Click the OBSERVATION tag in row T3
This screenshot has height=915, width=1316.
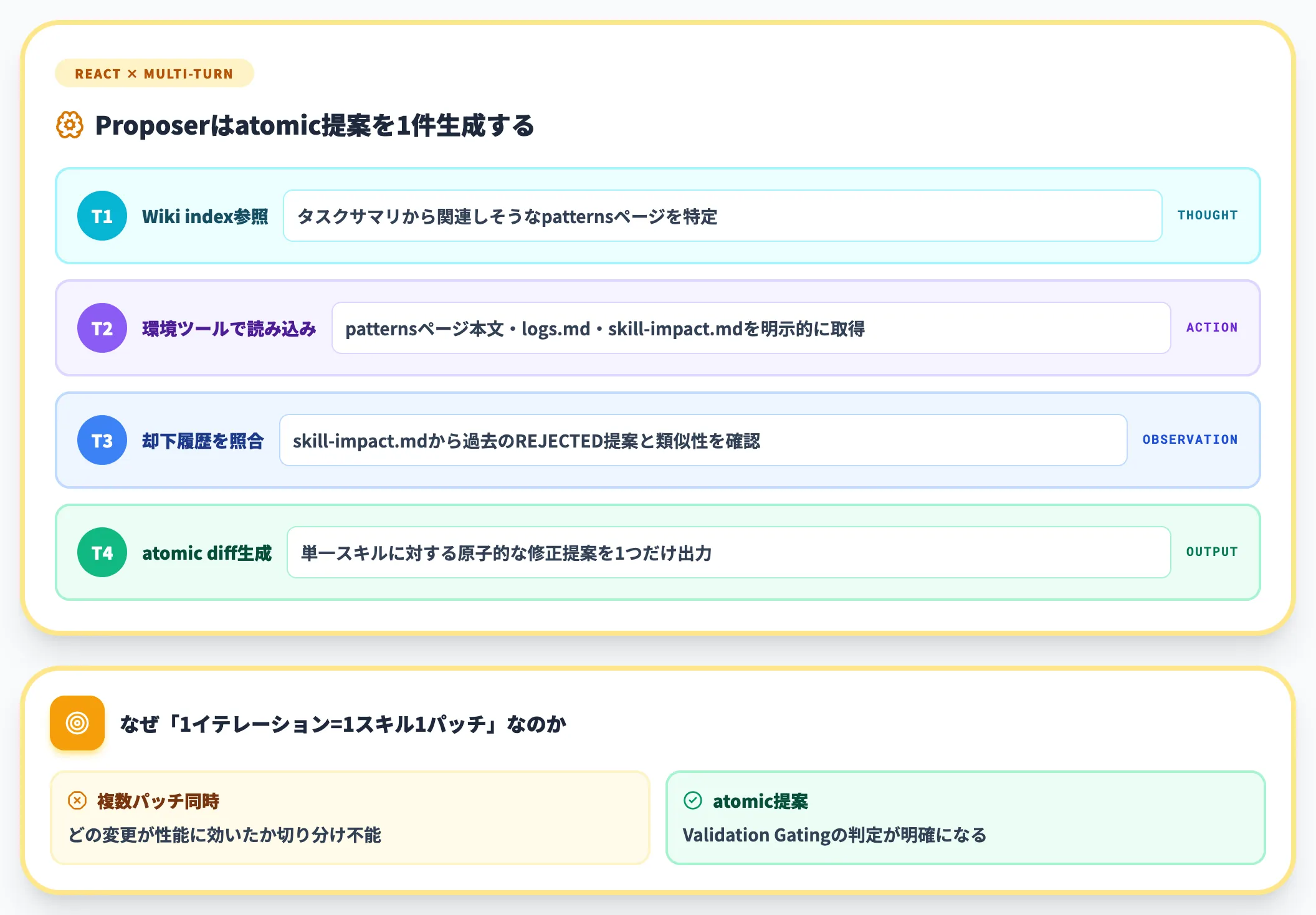coord(1190,439)
